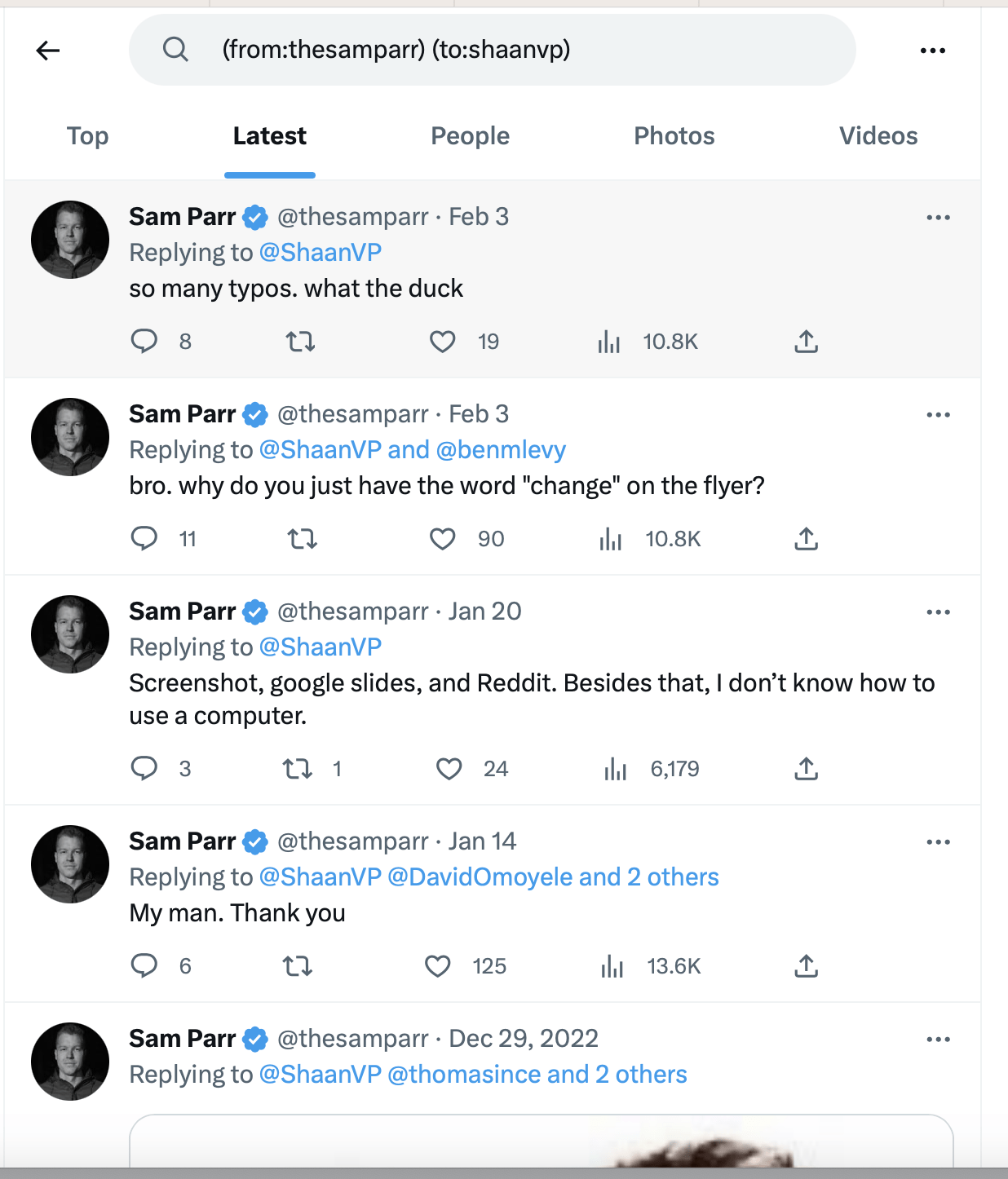This screenshot has height=1179, width=1008.
Task: View analytics for "My man. Thank you" tweet
Action: click(x=612, y=966)
